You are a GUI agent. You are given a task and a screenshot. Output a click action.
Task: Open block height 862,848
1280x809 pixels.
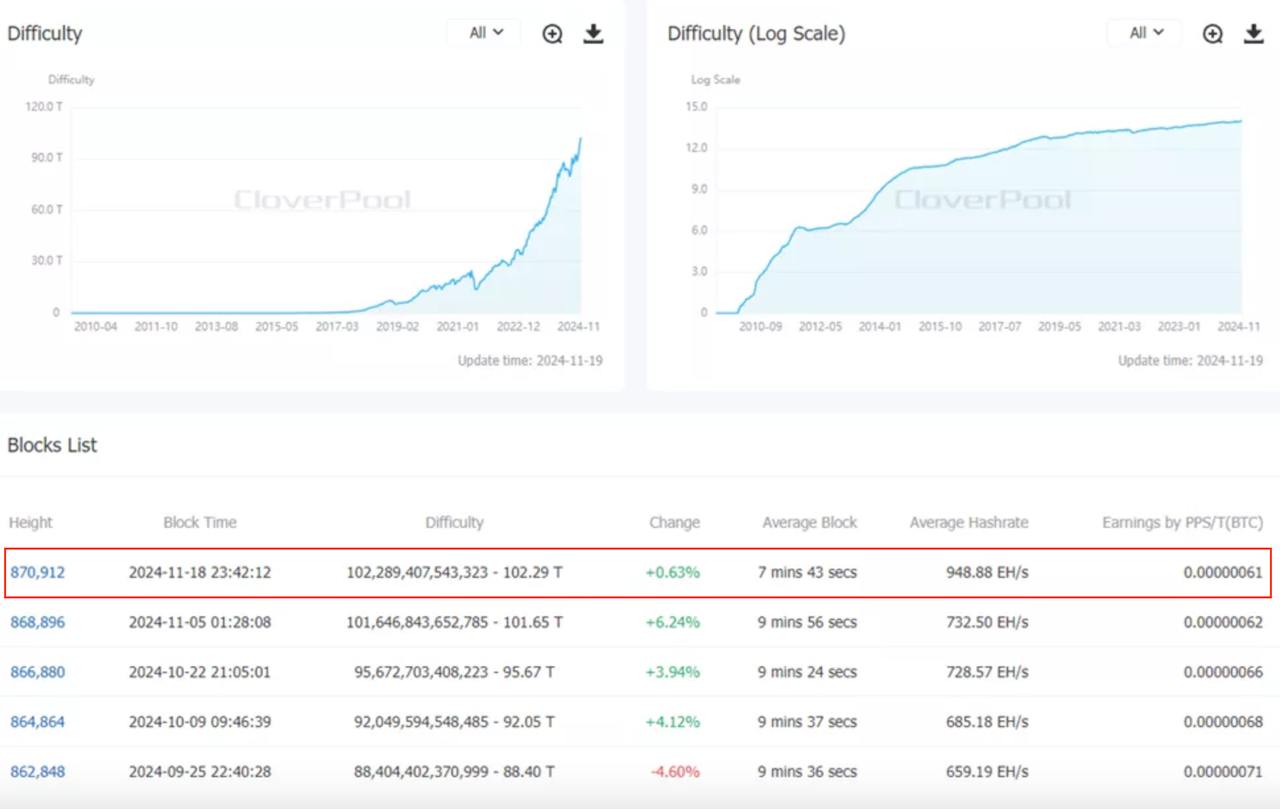point(38,771)
